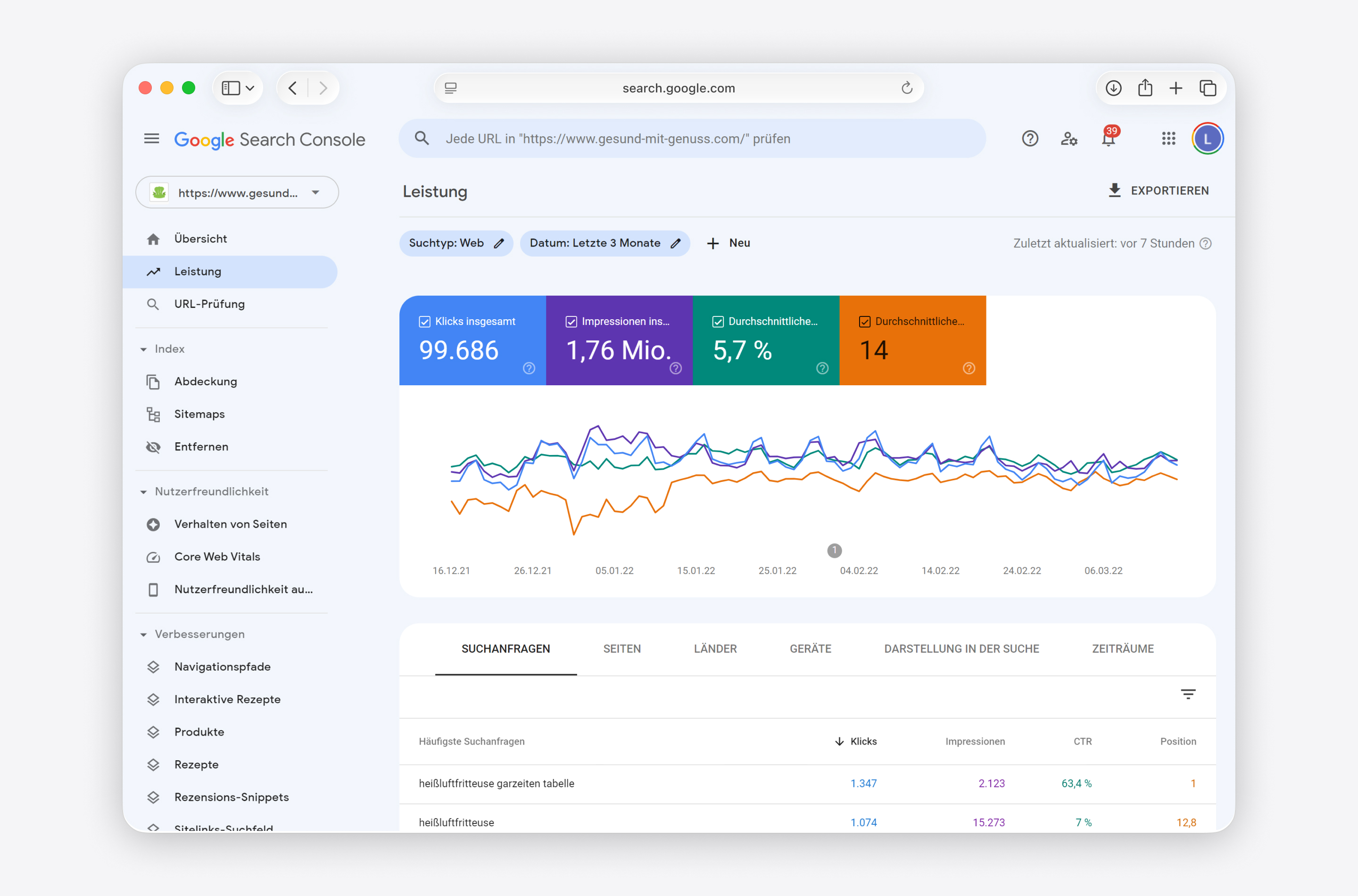
Task: Click the EXPORTIEREN button
Action: click(x=1158, y=191)
